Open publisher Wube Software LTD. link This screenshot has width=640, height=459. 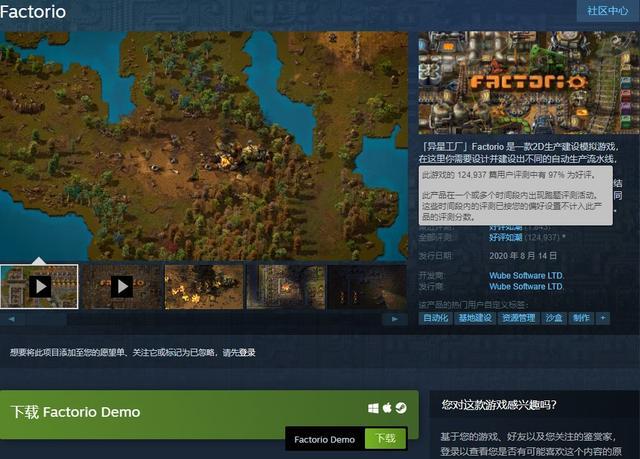pyautogui.click(x=526, y=286)
